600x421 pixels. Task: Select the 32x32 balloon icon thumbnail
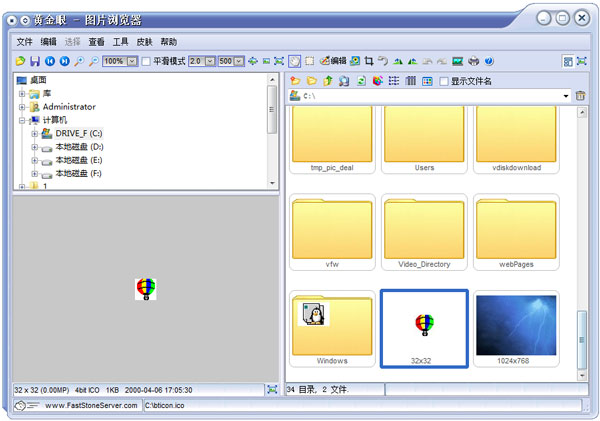pos(424,329)
